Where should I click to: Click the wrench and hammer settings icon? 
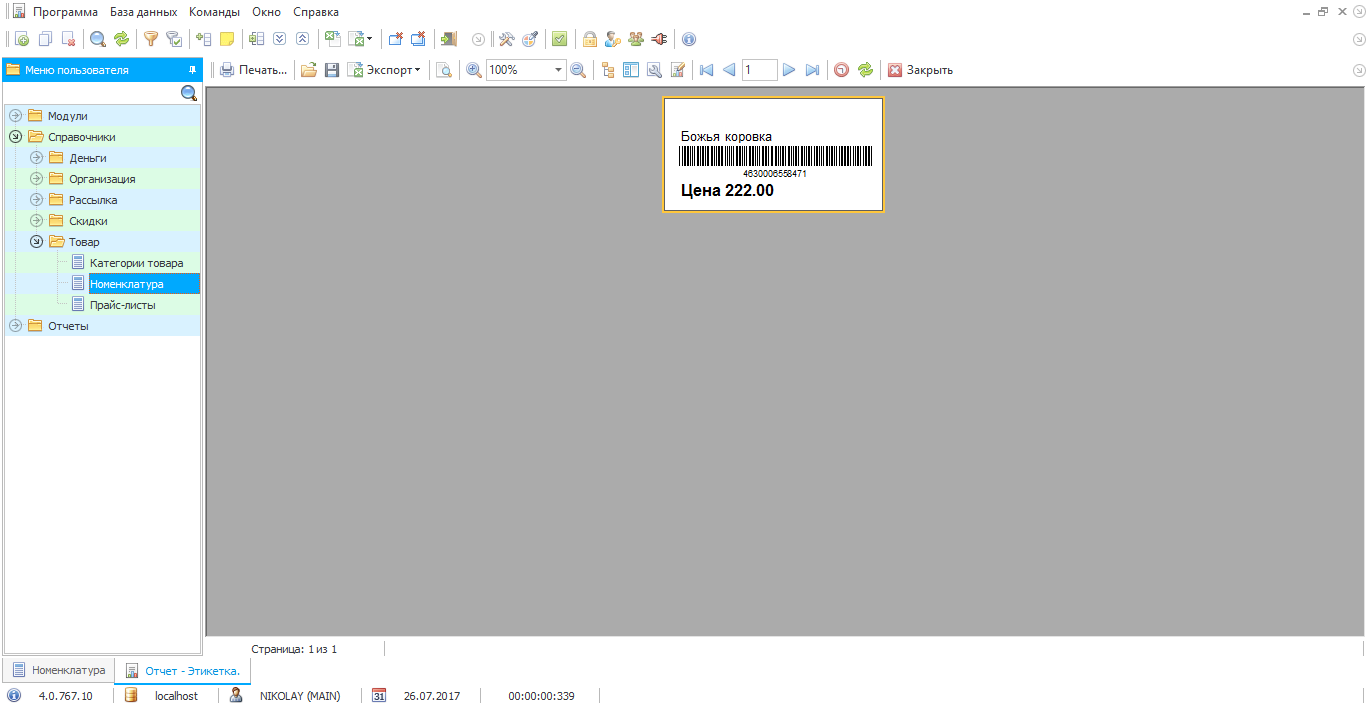(506, 40)
